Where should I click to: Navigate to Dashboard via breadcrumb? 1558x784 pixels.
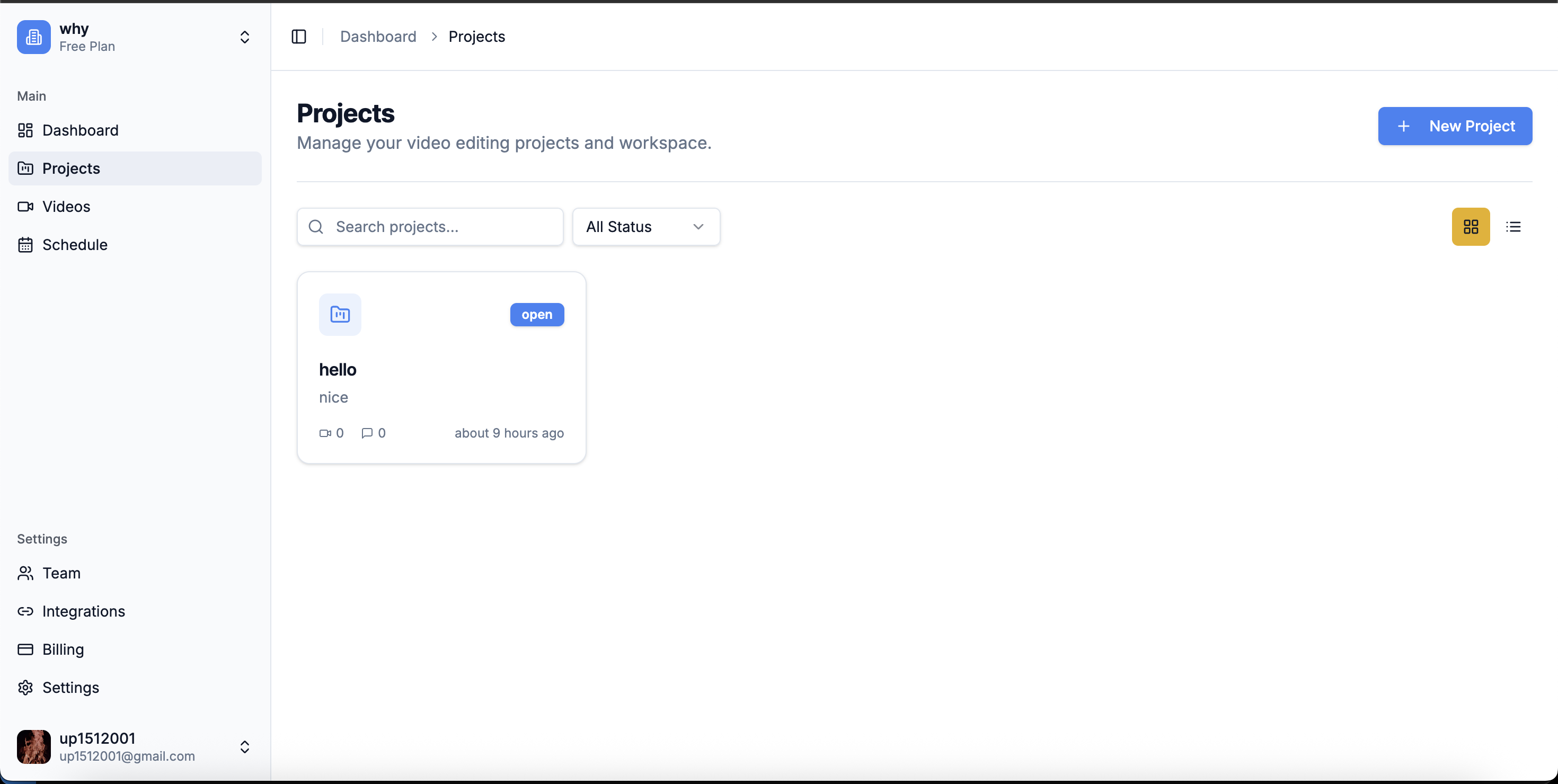coord(378,36)
